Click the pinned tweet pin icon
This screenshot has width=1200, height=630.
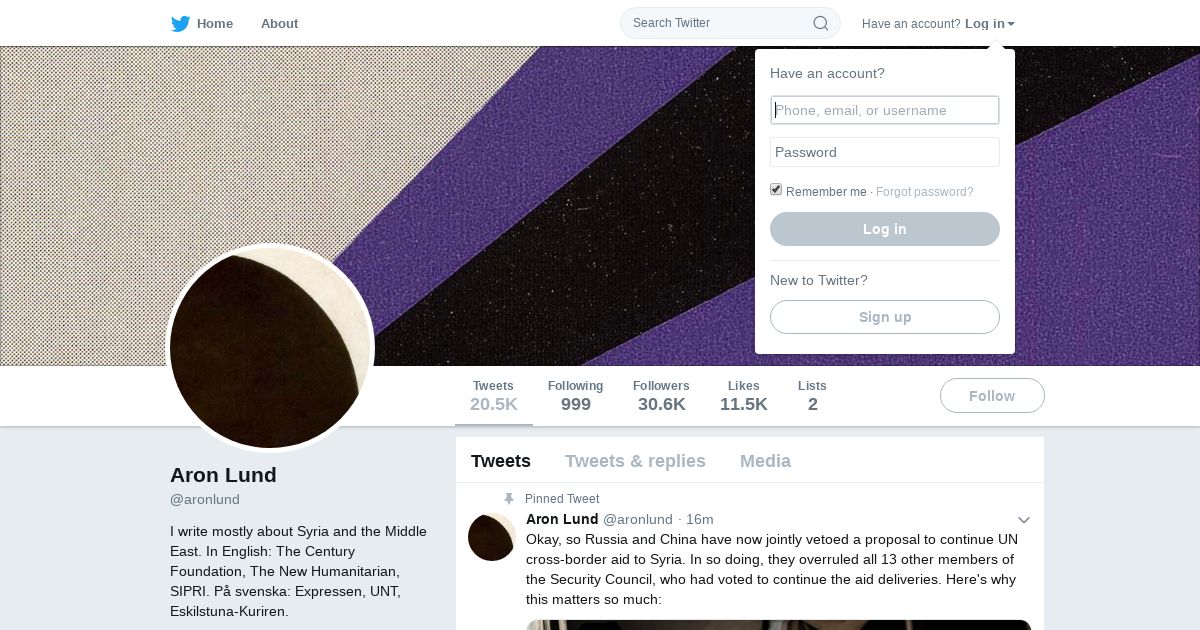click(509, 499)
